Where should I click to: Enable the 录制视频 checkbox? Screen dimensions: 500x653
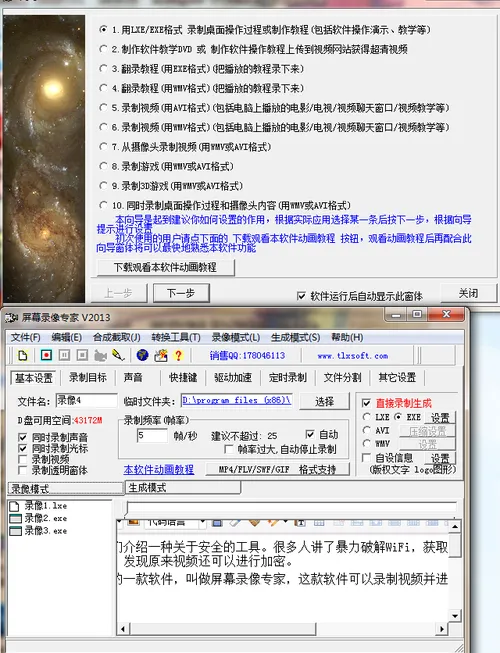tap(23, 459)
